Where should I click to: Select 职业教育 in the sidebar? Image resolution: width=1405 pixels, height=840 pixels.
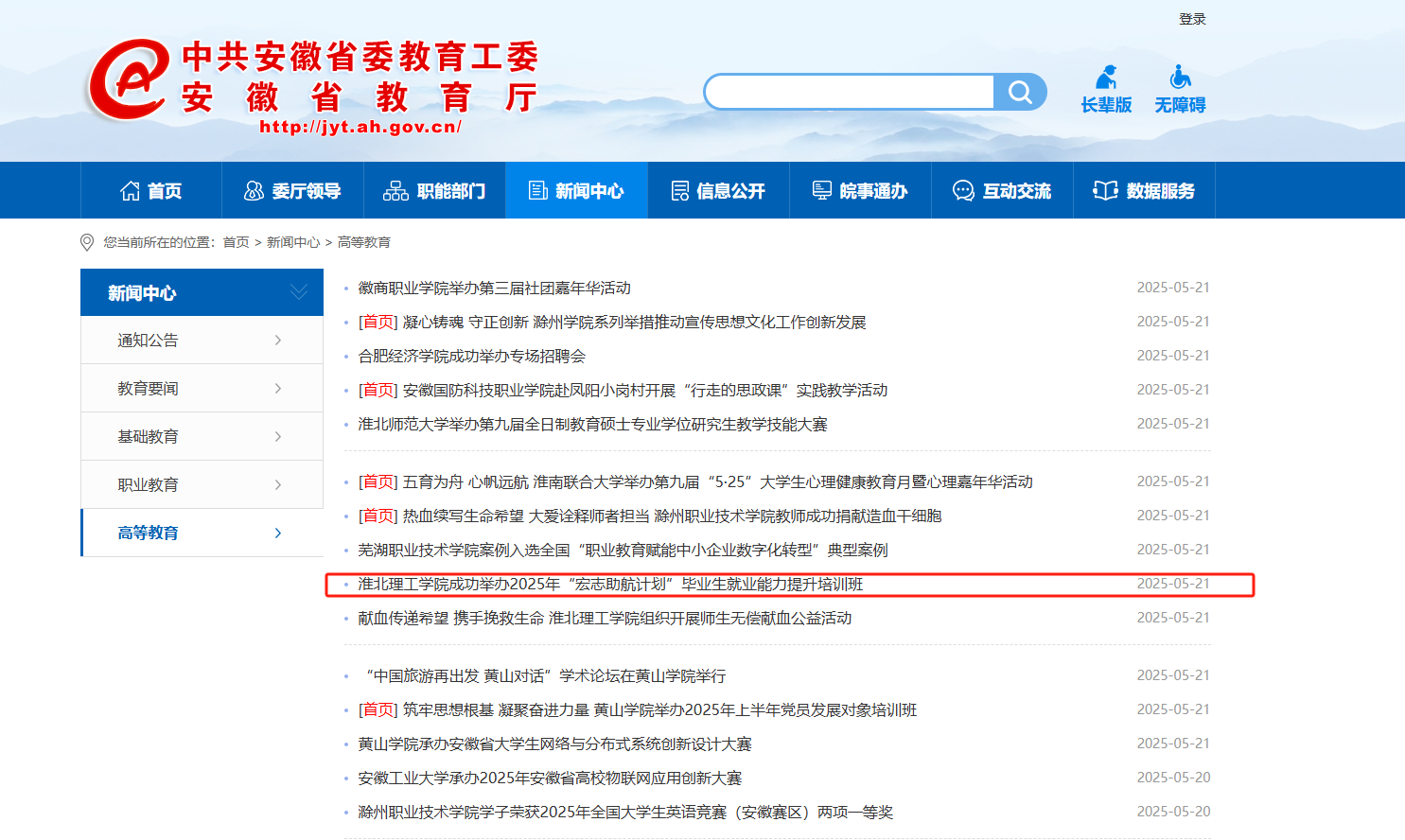point(148,485)
